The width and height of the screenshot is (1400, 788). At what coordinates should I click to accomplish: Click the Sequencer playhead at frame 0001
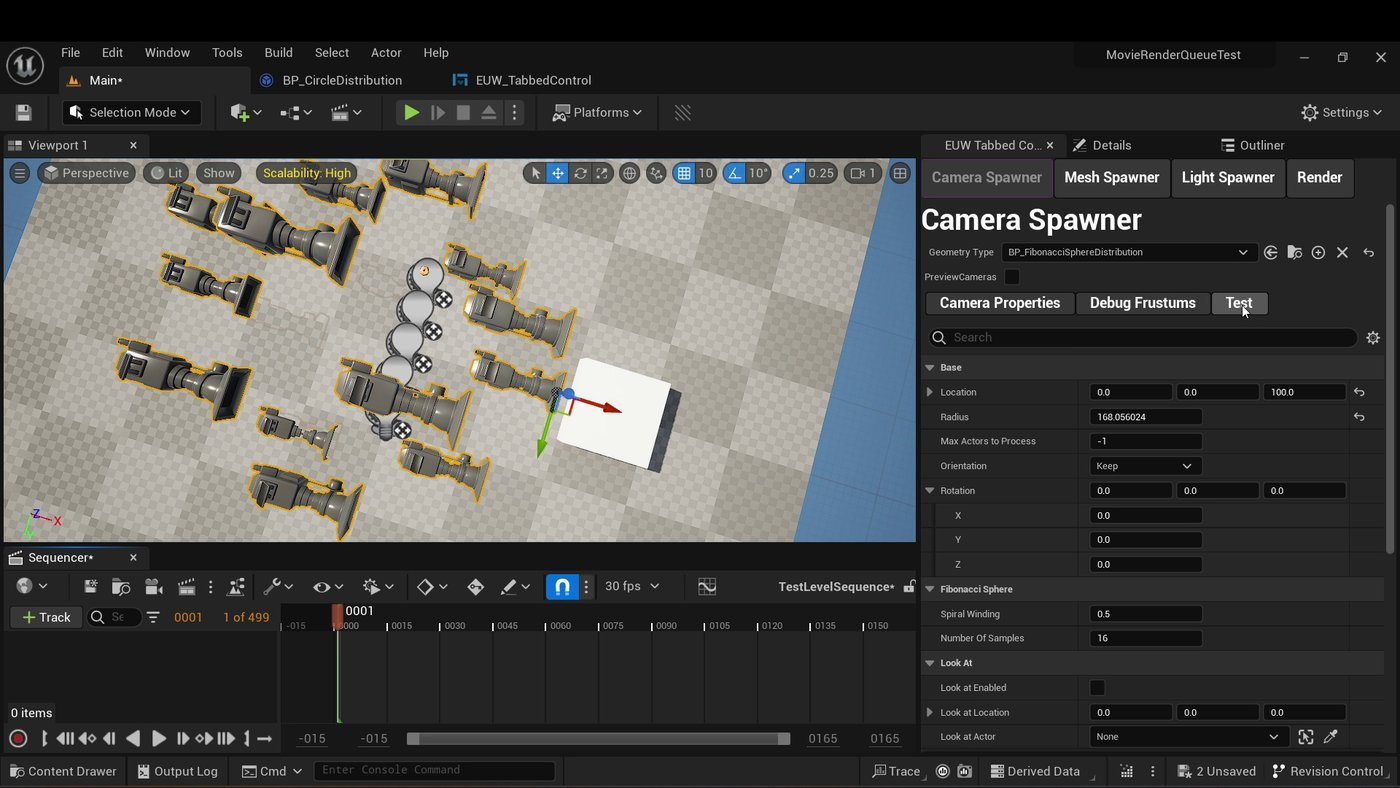[338, 614]
